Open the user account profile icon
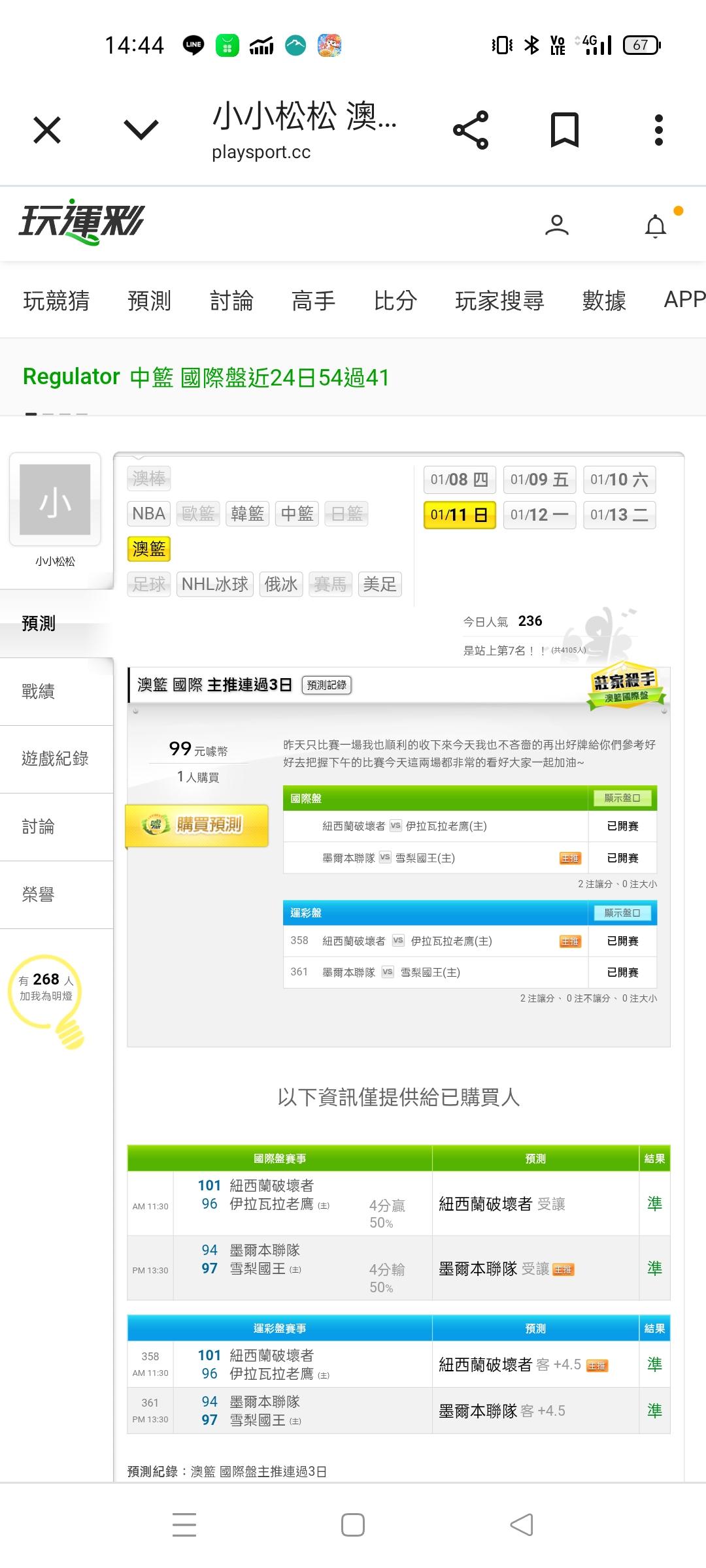 tap(557, 225)
